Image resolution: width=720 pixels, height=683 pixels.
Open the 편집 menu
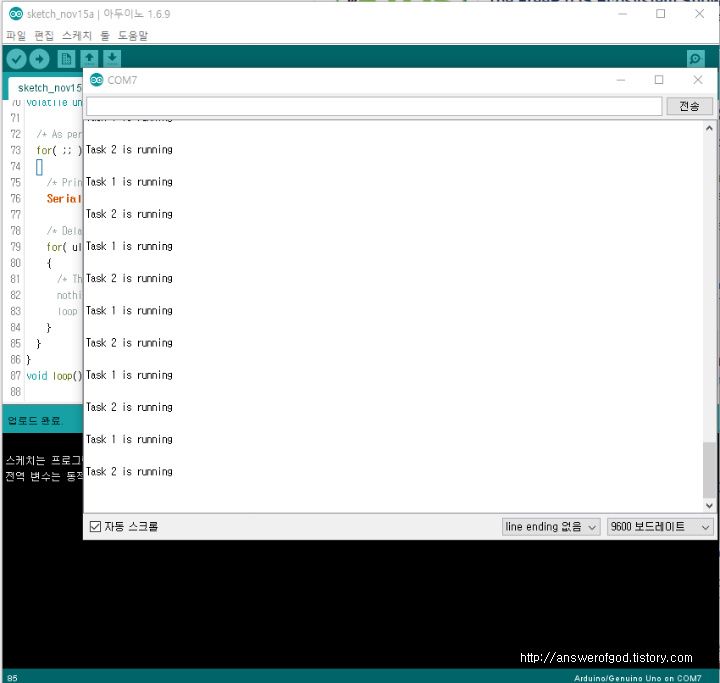tap(44, 35)
